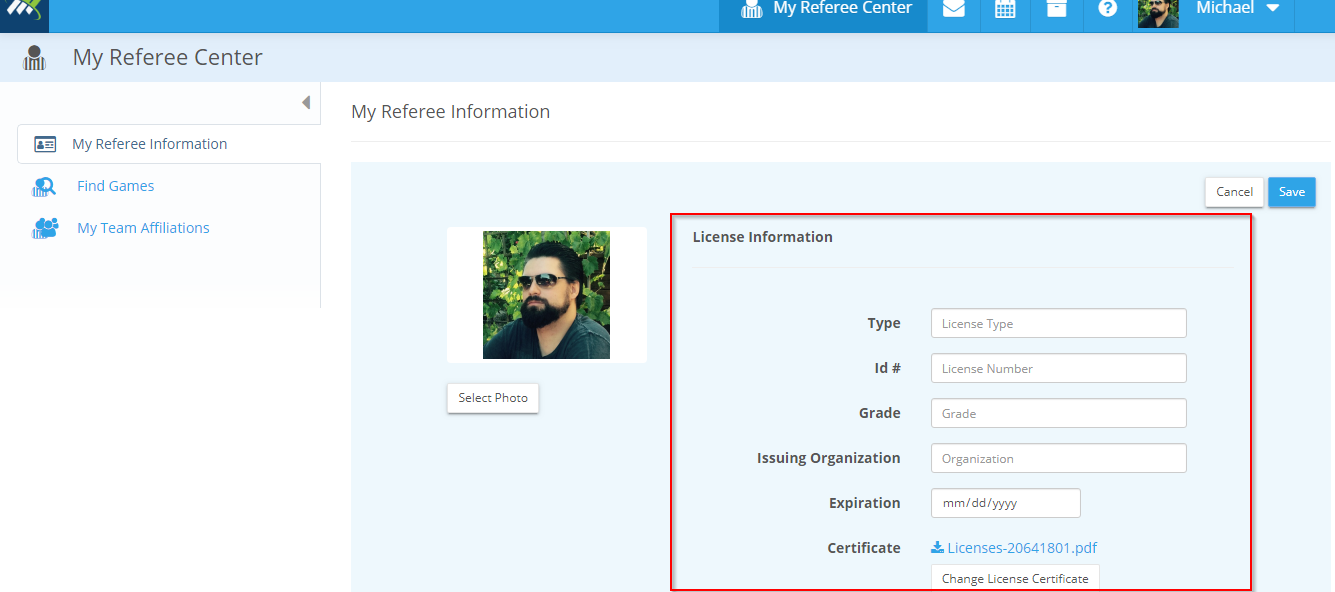The image size is (1335, 592).
Task: Click the download icon beside certificate file
Action: 937,547
